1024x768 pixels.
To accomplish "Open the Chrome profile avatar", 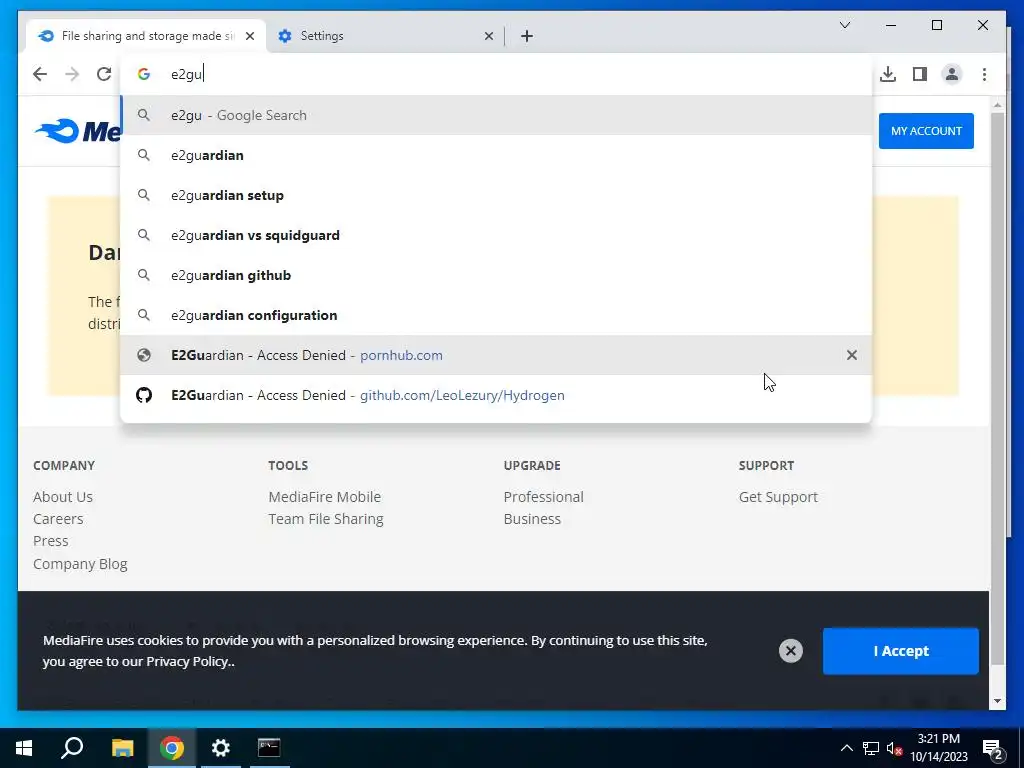I will (x=952, y=74).
